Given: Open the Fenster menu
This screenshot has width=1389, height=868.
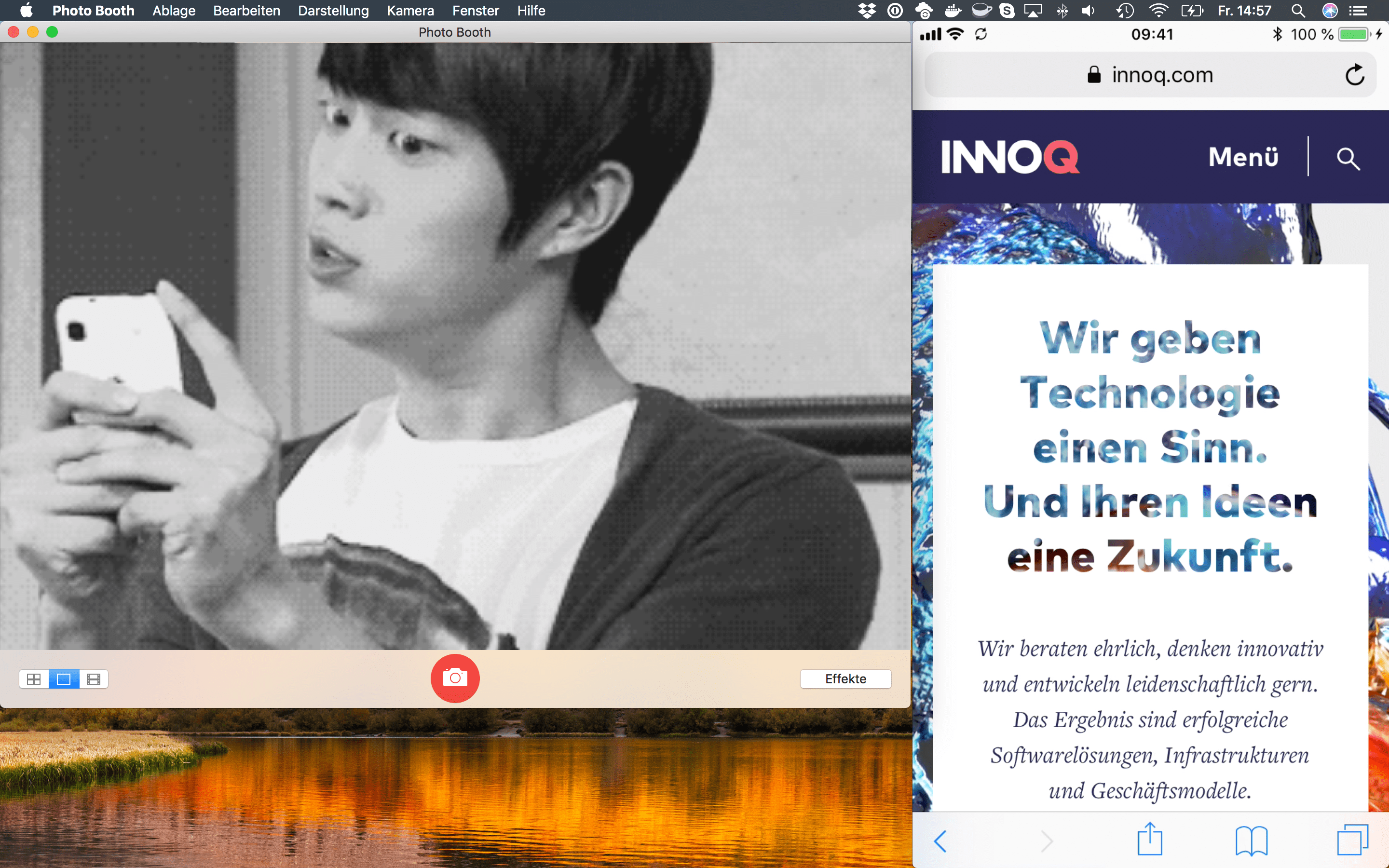Looking at the screenshot, I should tap(475, 10).
